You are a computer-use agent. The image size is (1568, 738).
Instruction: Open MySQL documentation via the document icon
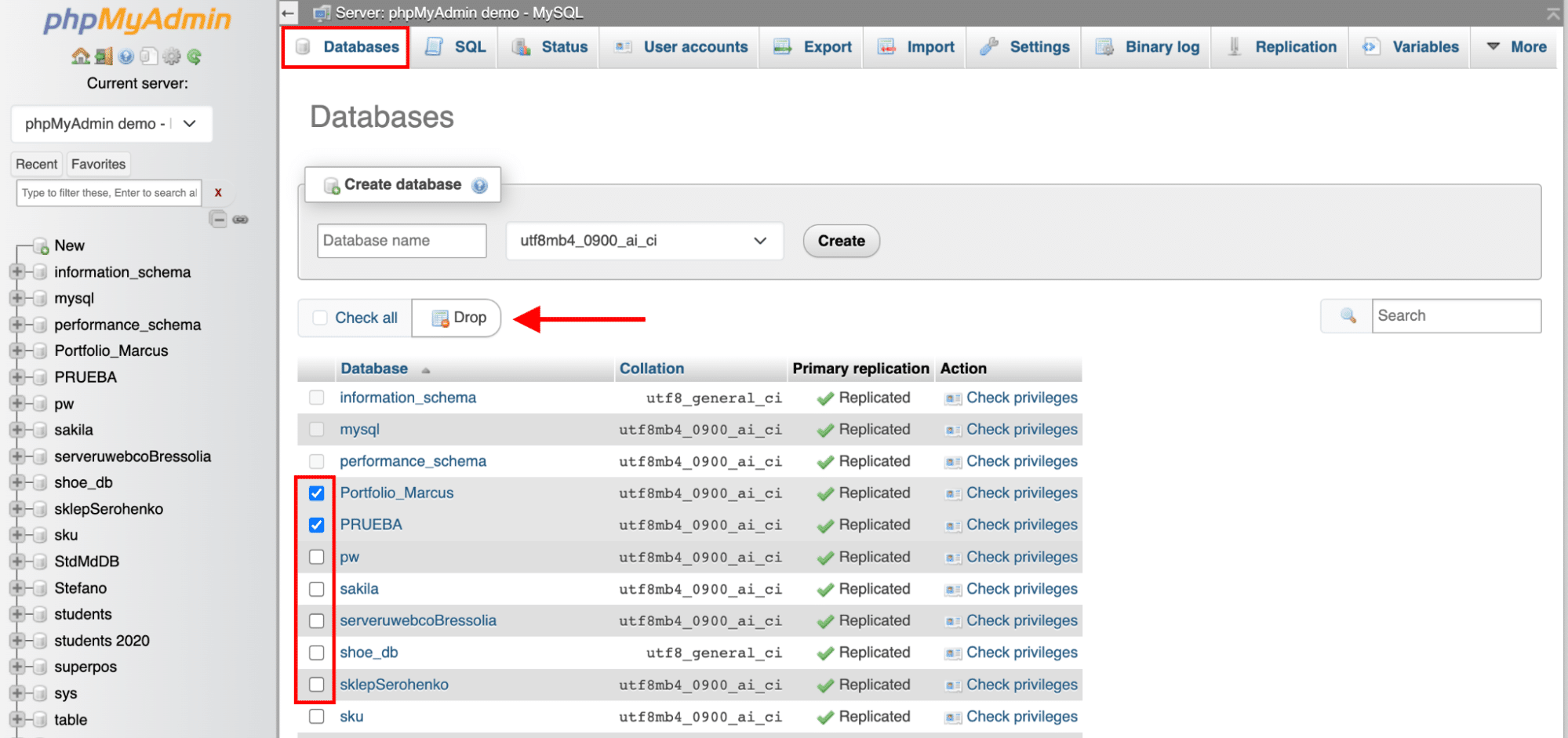[148, 56]
